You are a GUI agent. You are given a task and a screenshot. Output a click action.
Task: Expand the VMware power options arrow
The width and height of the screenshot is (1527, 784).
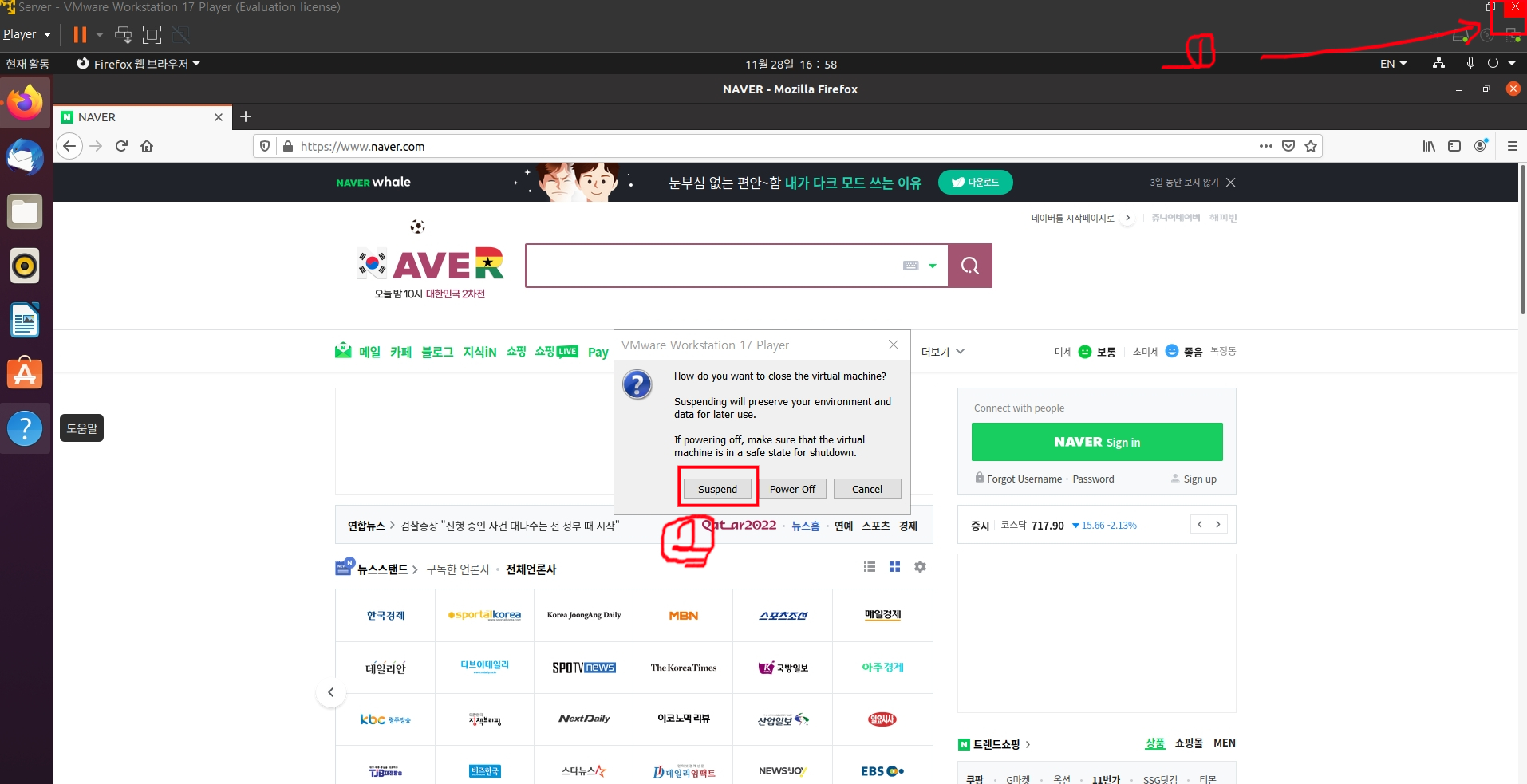[x=100, y=34]
